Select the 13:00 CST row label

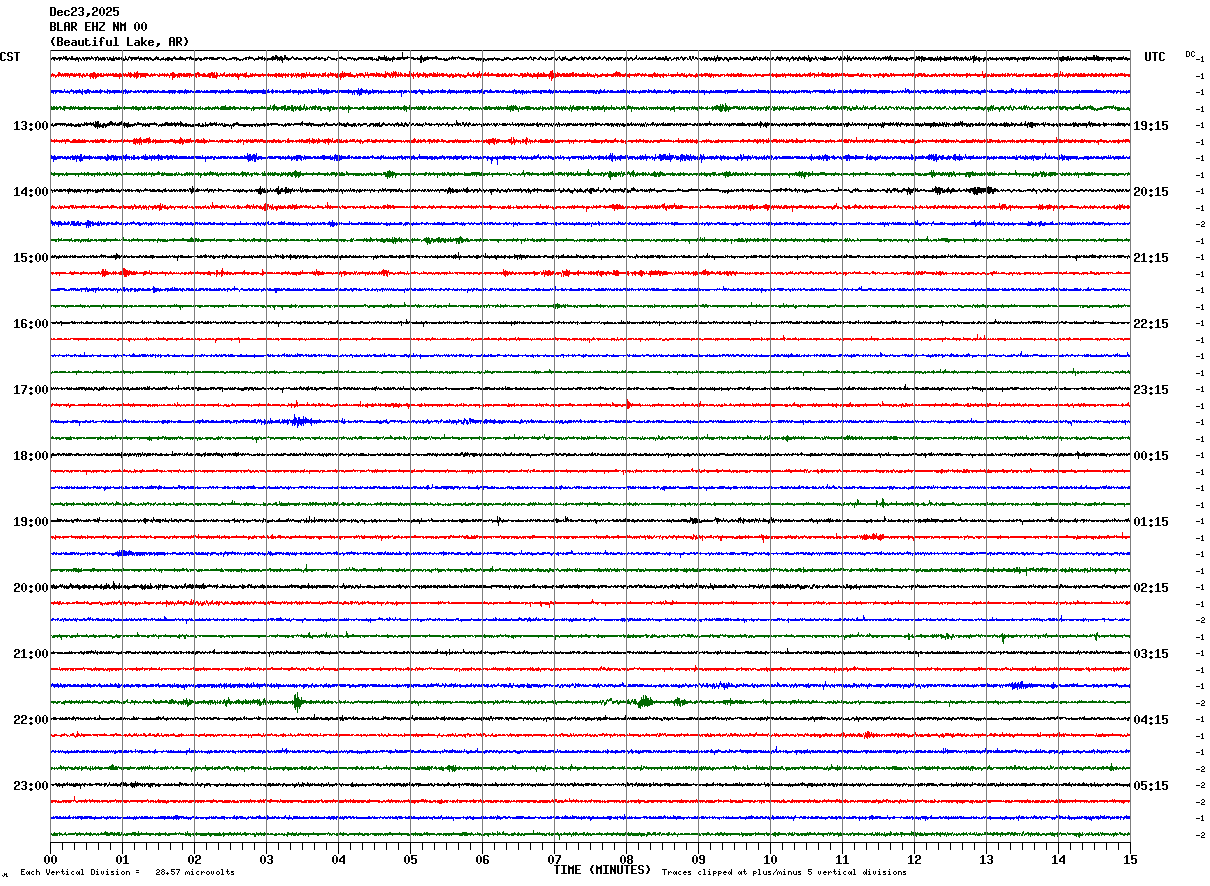(x=30, y=126)
